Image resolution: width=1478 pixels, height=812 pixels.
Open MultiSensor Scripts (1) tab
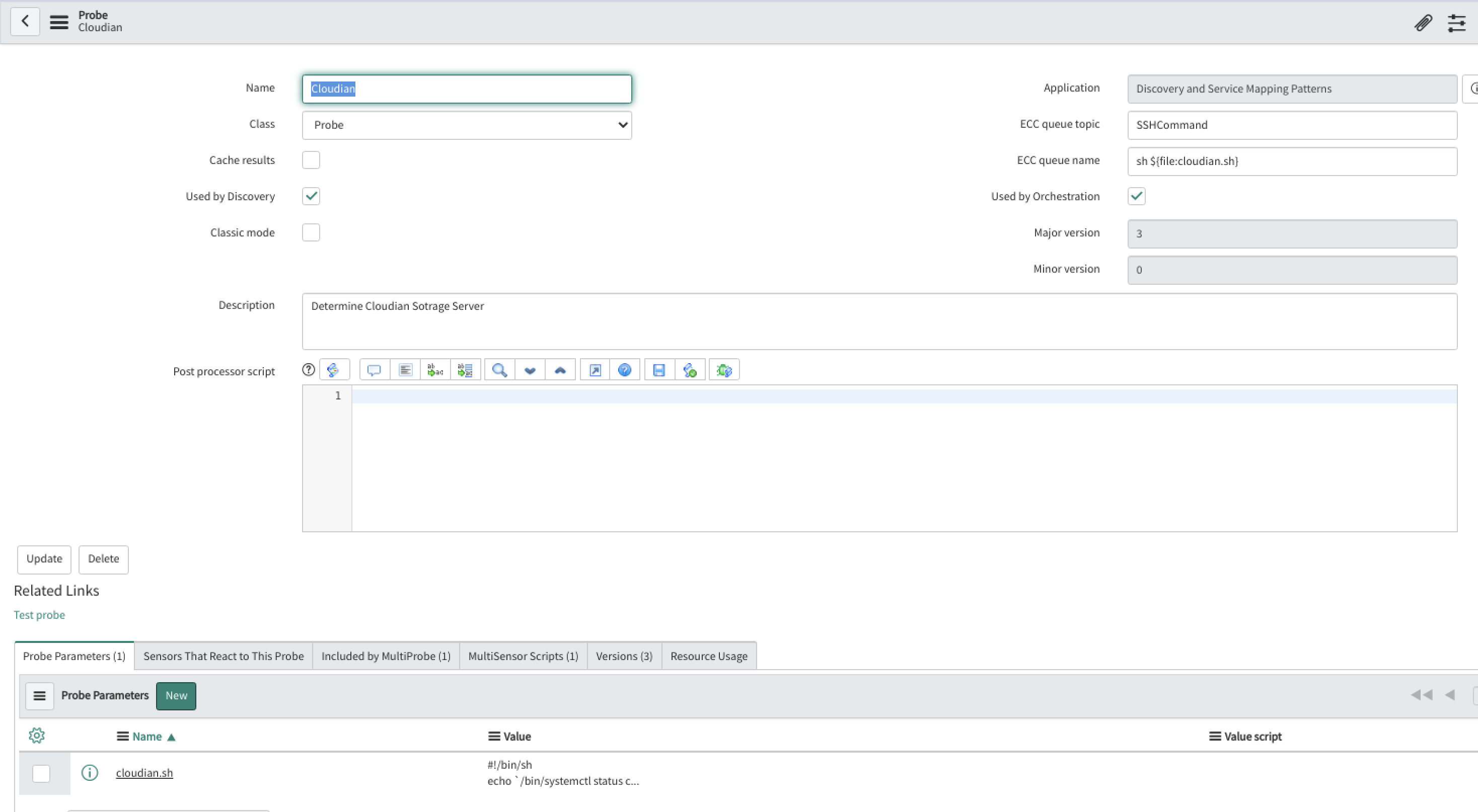click(x=523, y=656)
